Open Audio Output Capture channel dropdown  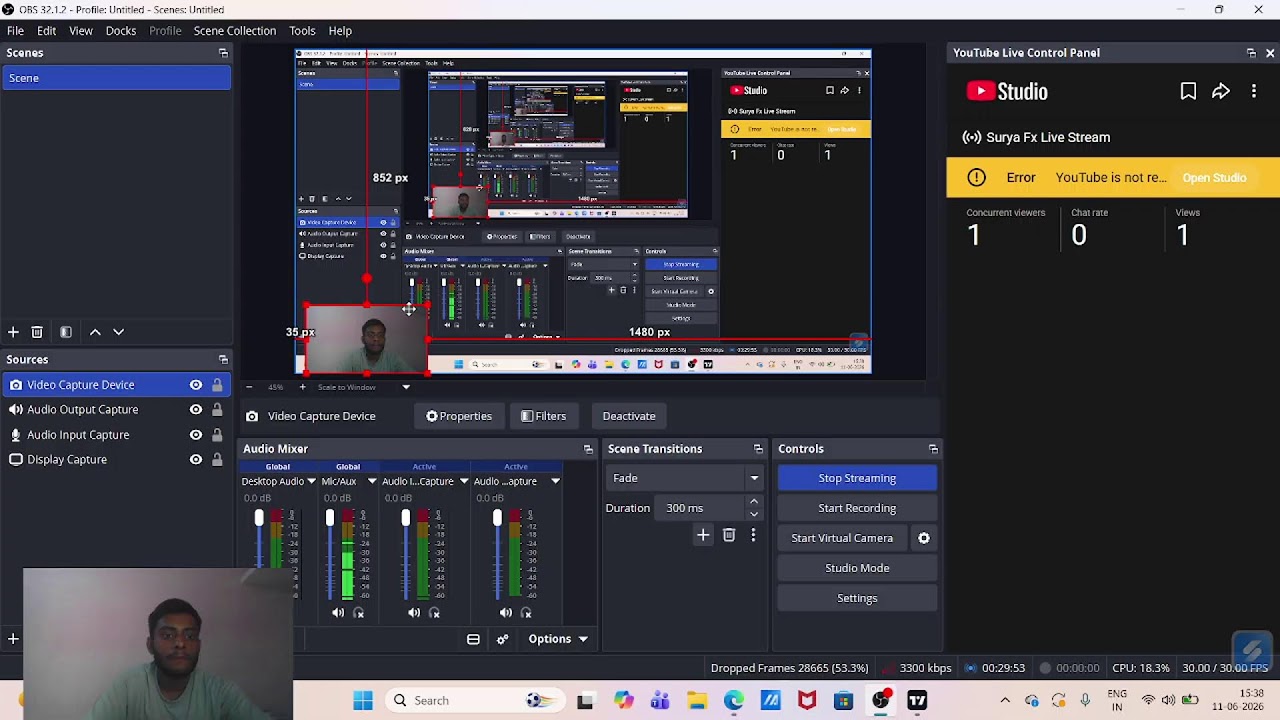pos(555,482)
